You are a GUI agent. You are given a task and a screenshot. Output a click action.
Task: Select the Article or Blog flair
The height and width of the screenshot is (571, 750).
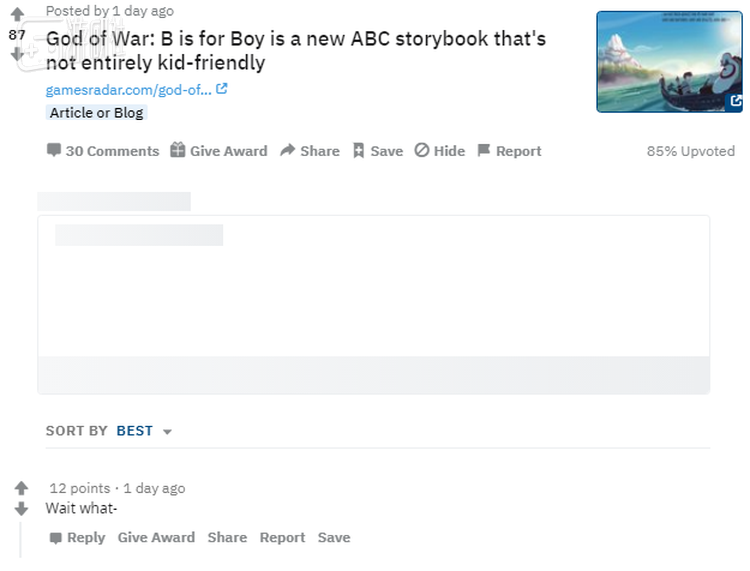[x=96, y=113]
